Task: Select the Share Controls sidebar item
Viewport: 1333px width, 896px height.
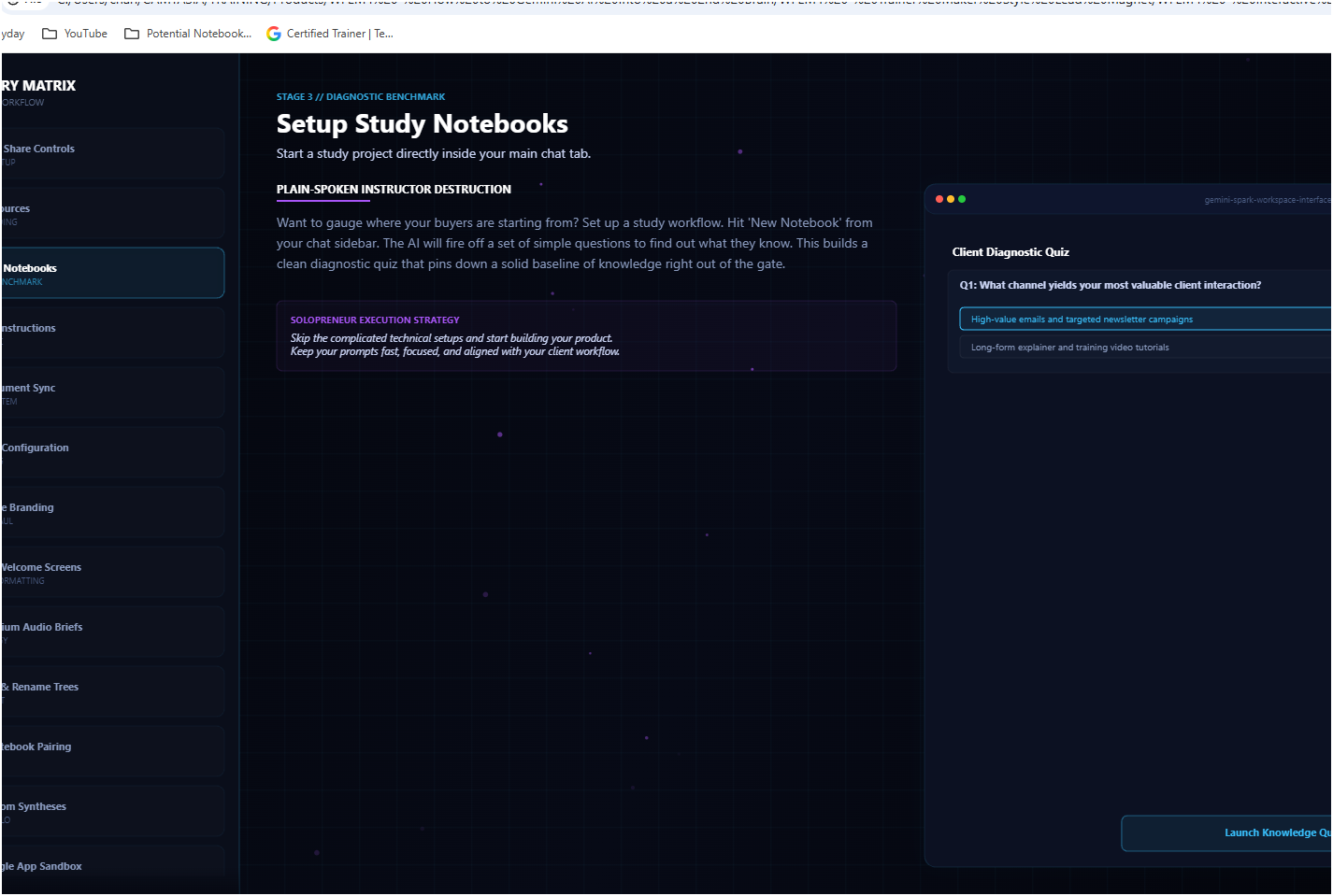Action: pos(112,153)
